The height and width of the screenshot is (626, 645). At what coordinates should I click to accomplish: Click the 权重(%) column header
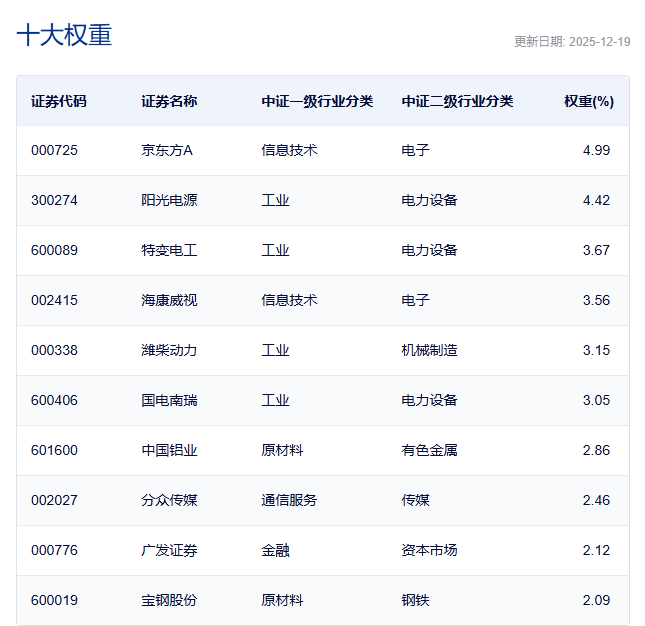click(589, 101)
